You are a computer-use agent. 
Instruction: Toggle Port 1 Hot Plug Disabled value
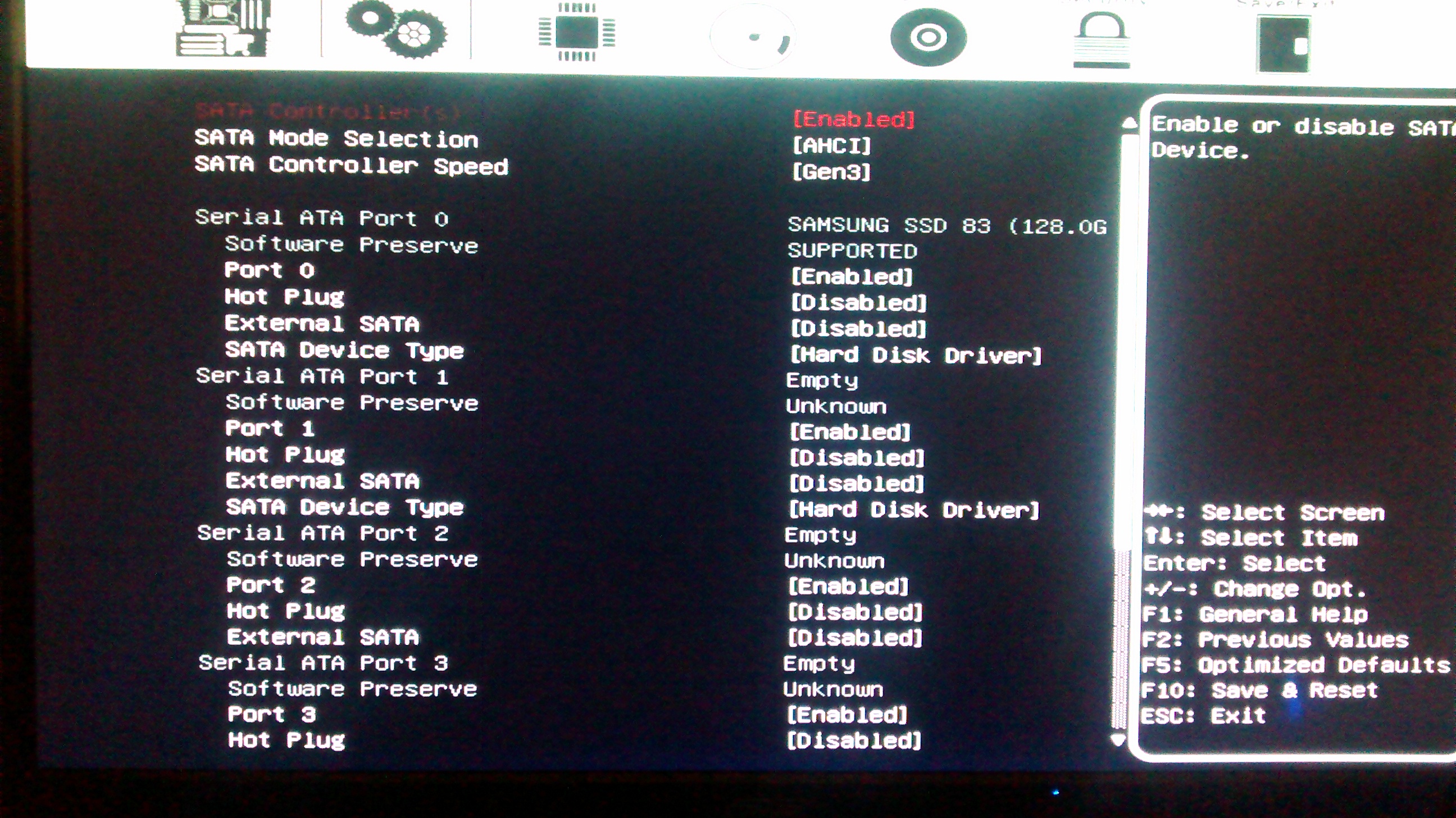tap(856, 458)
